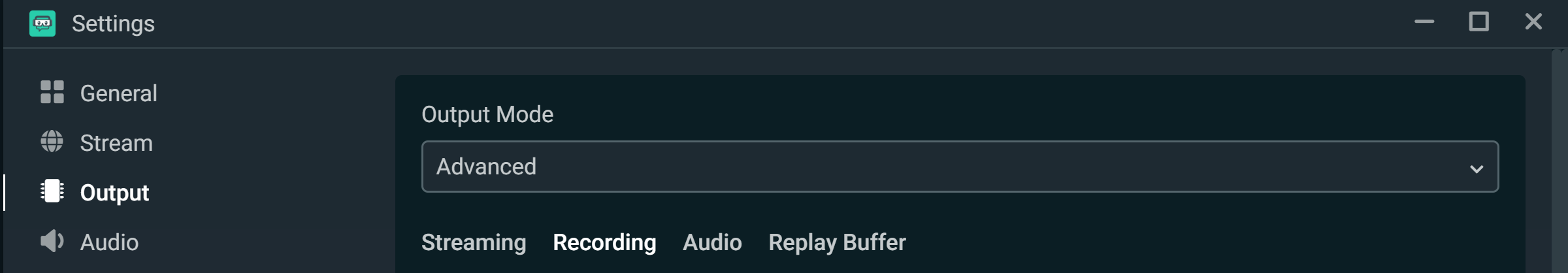Close the Settings window

(x=1533, y=22)
